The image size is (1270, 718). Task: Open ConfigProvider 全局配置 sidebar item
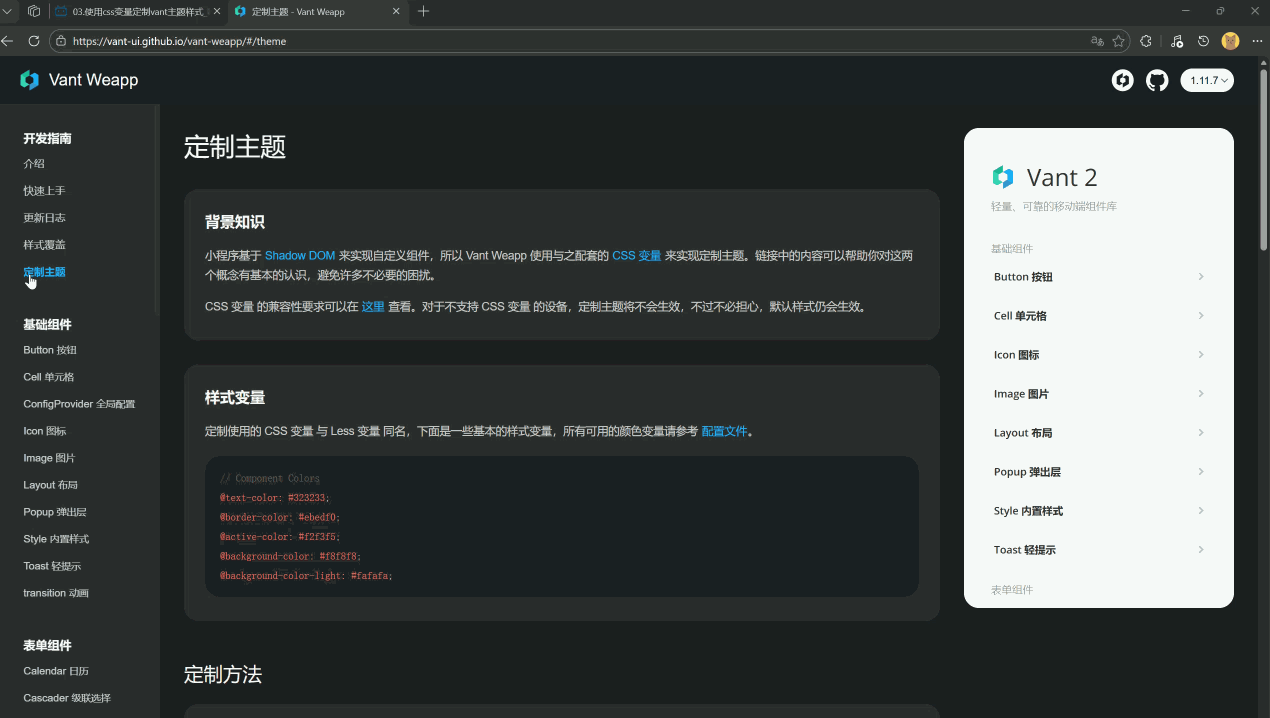click(x=79, y=404)
